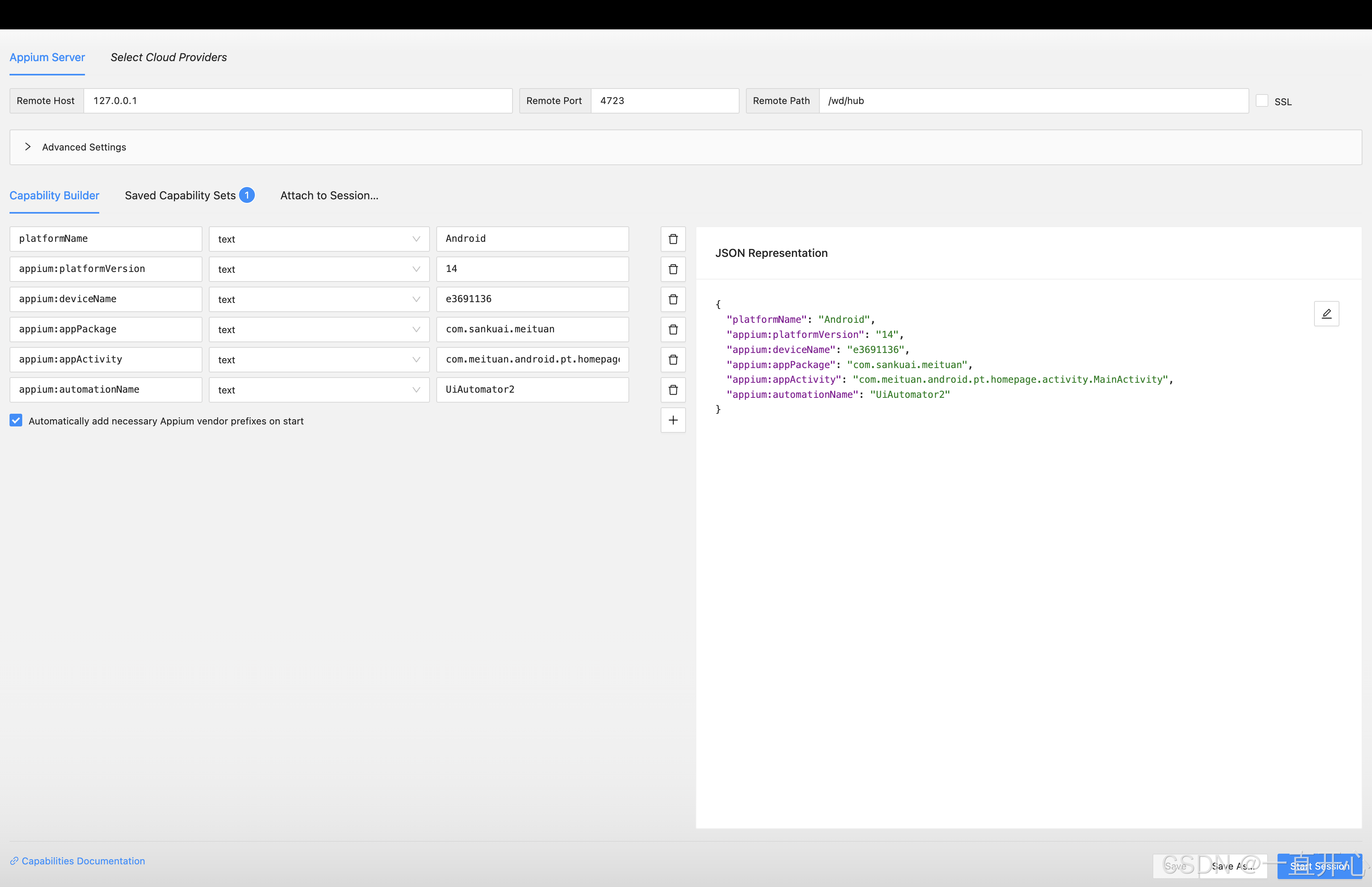
Task: Delete the appium:automationName capability row
Action: click(x=673, y=390)
